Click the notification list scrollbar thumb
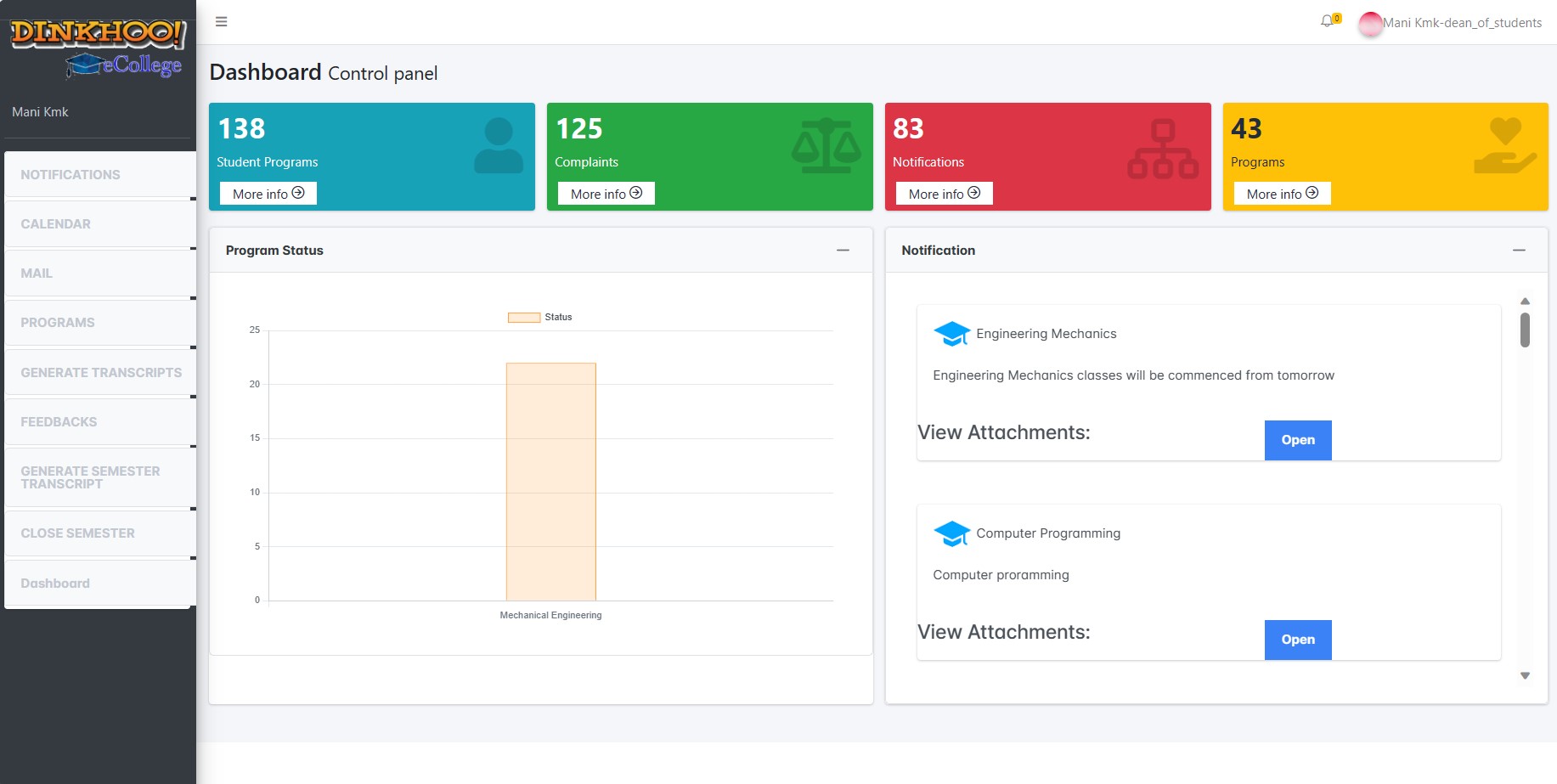This screenshot has height=784, width=1557. [x=1525, y=330]
